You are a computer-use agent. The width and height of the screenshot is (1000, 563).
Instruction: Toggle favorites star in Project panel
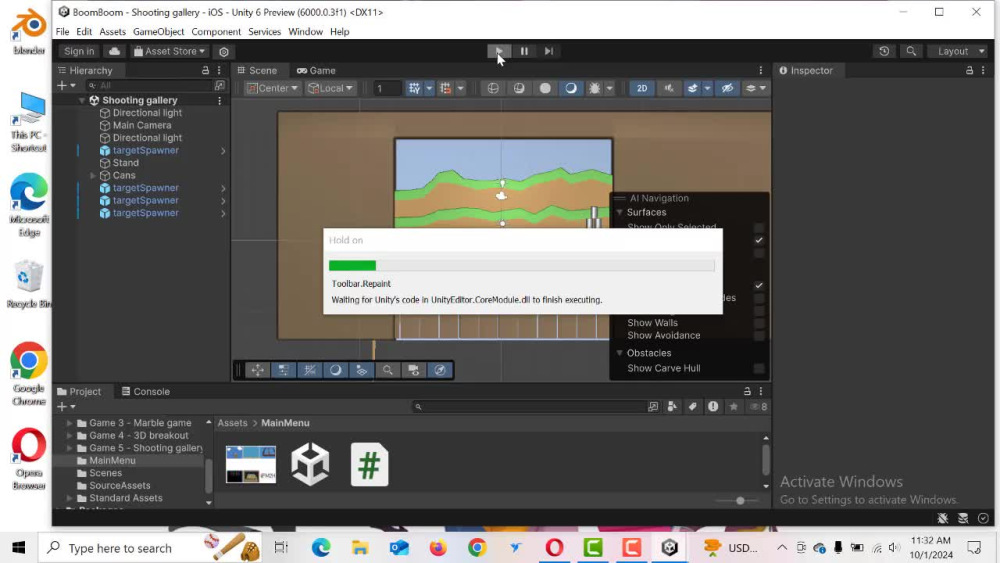pos(733,407)
